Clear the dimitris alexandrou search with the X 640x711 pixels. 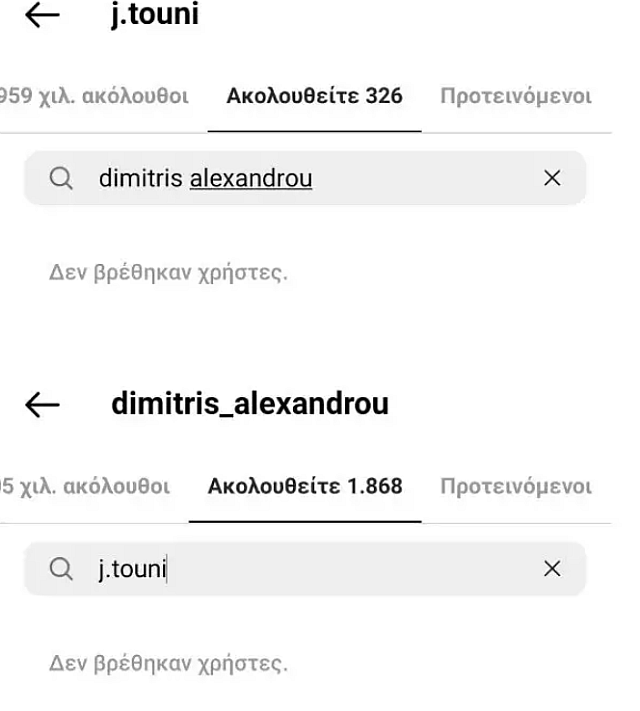coord(551,179)
